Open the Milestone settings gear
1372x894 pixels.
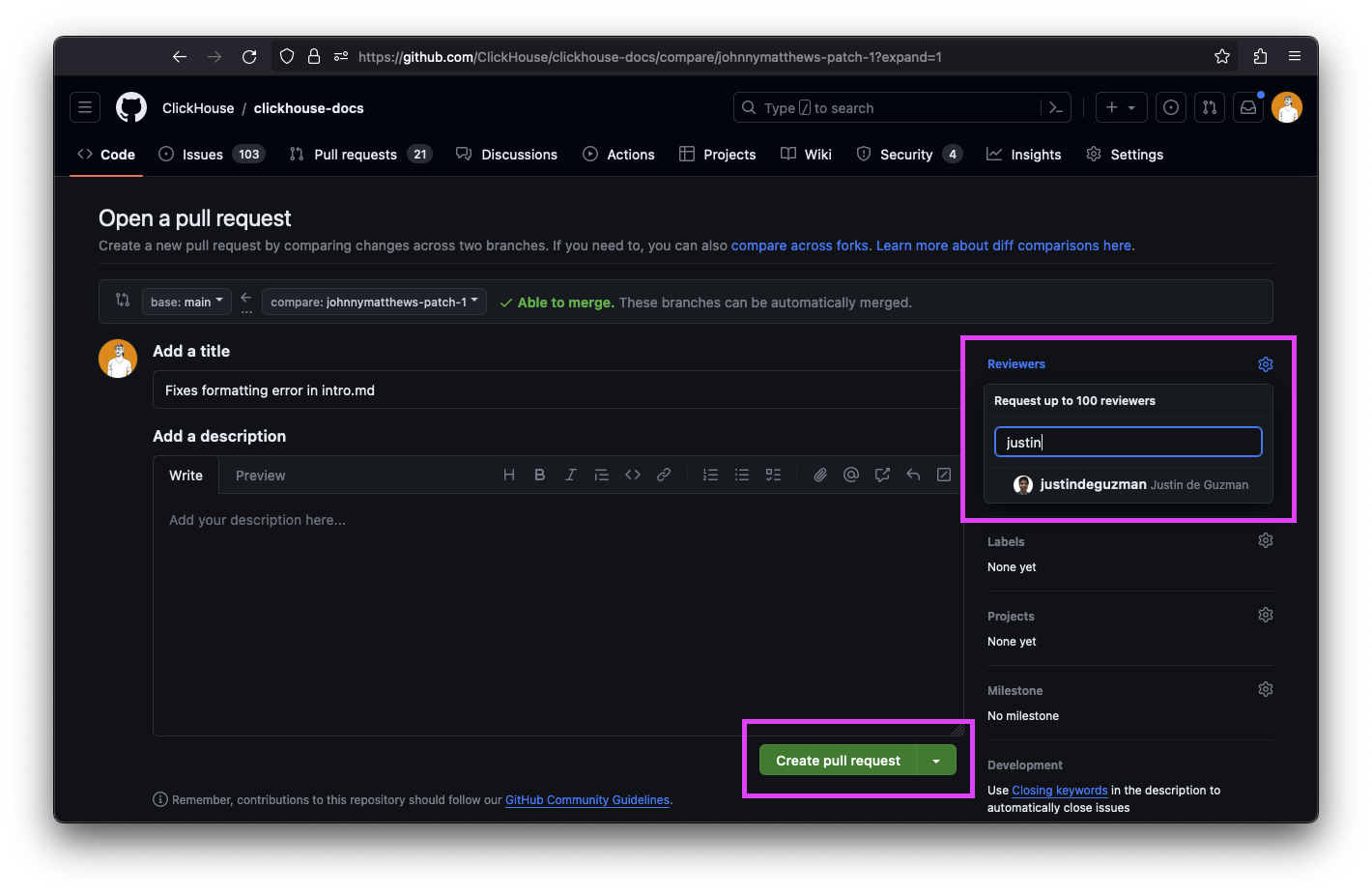[x=1266, y=689]
